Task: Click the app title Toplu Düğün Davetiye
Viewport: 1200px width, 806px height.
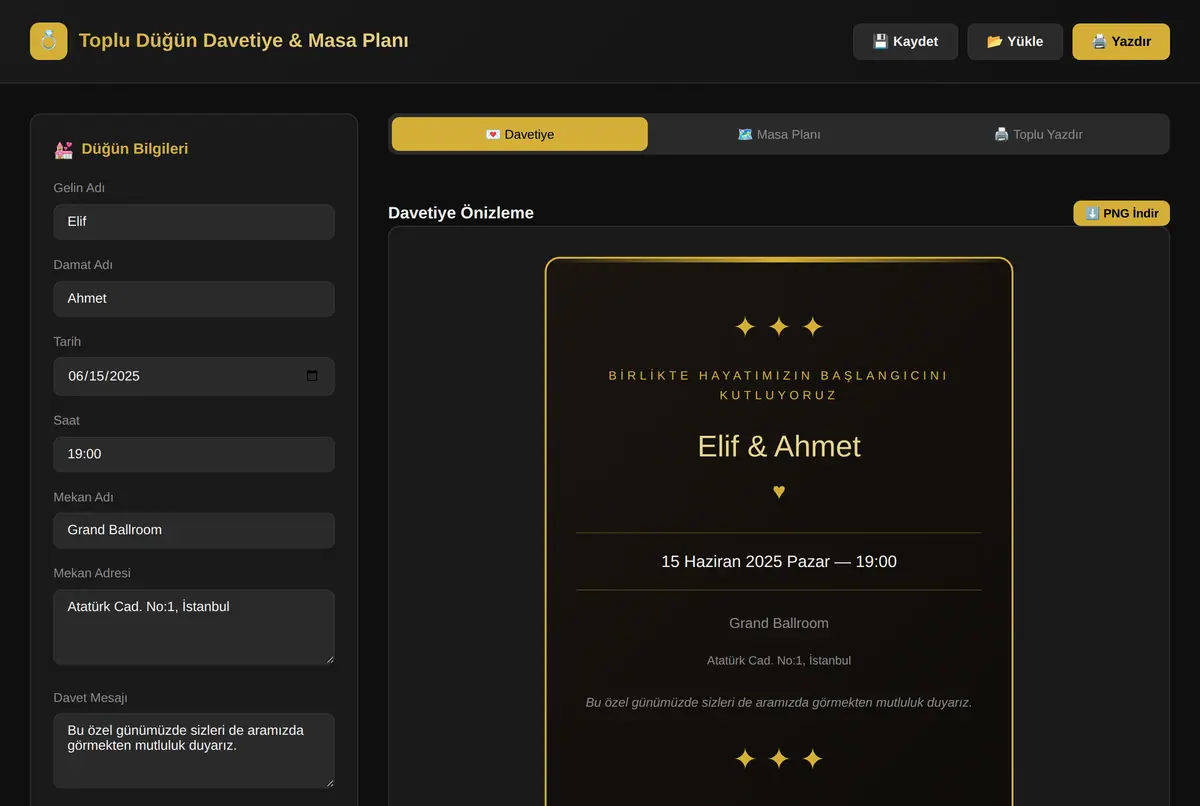Action: tap(243, 41)
